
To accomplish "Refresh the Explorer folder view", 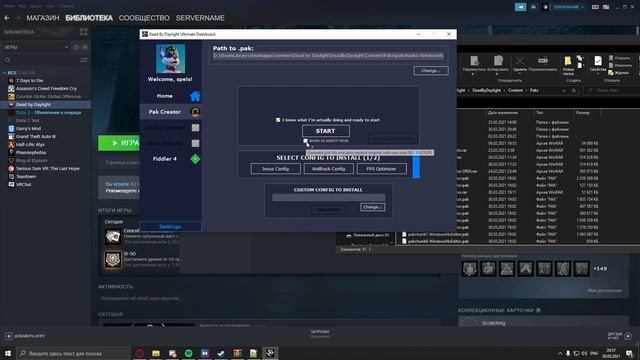I will 574,91.
